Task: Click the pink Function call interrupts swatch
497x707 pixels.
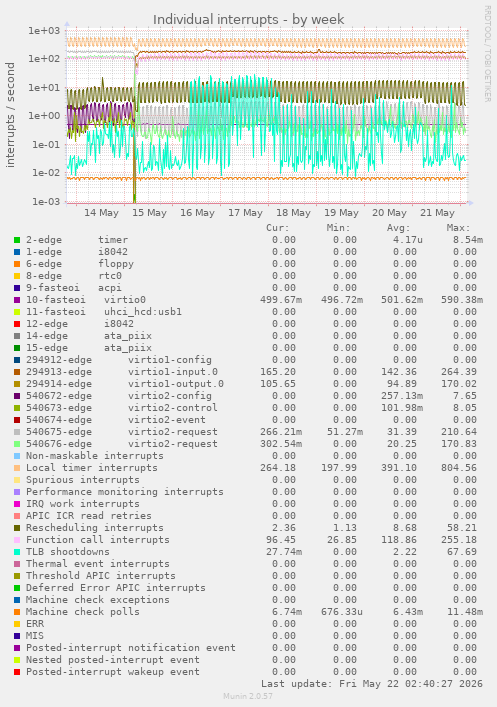Action: click(x=17, y=540)
